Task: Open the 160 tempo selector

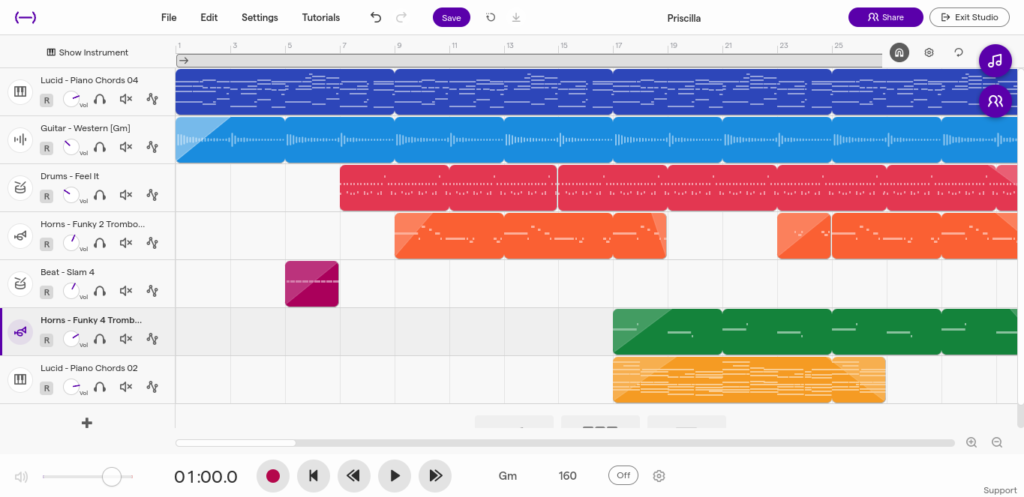Action: click(568, 476)
